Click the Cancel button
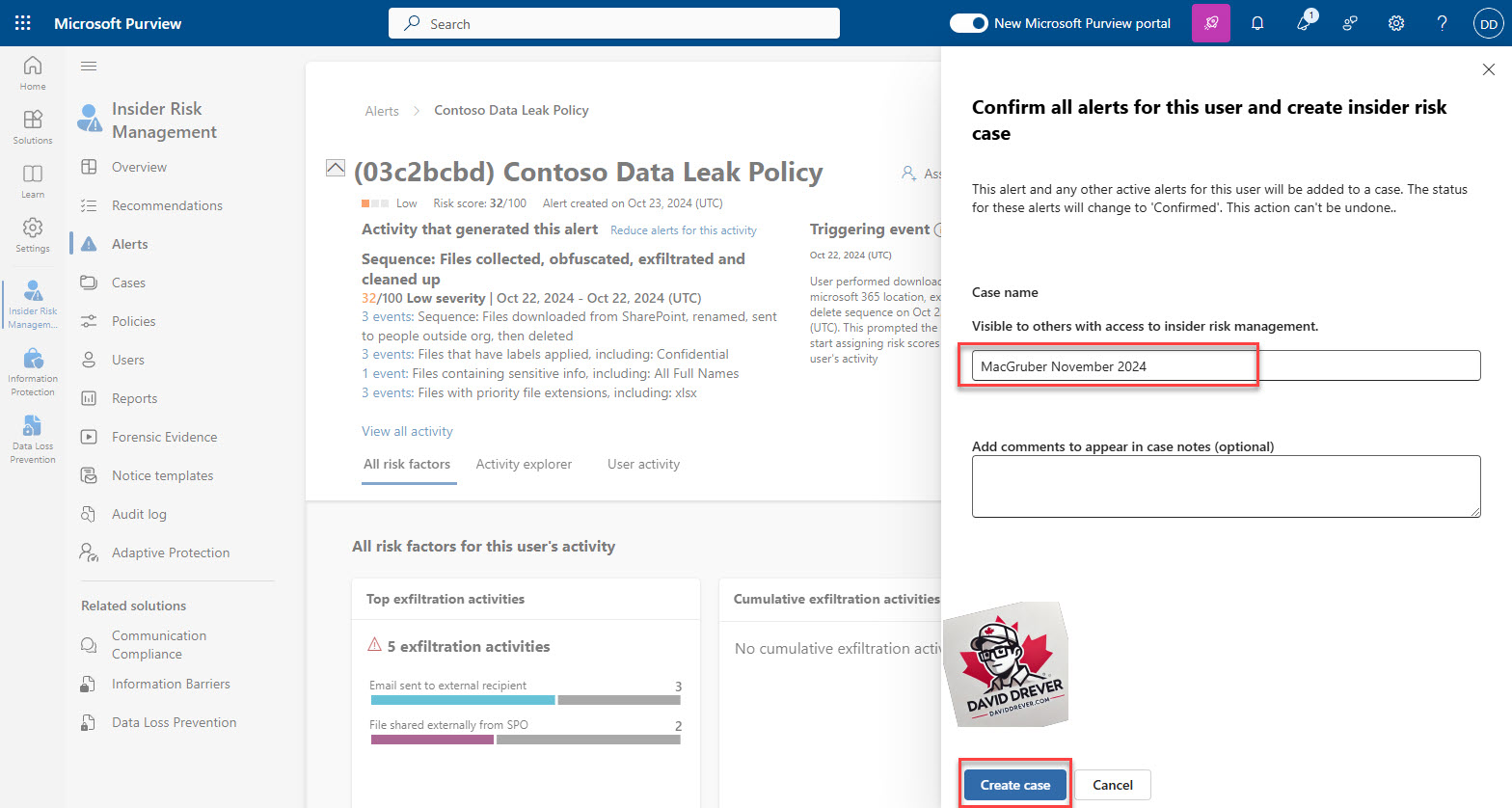Viewport: 1512px width, 808px height. coord(1113,785)
